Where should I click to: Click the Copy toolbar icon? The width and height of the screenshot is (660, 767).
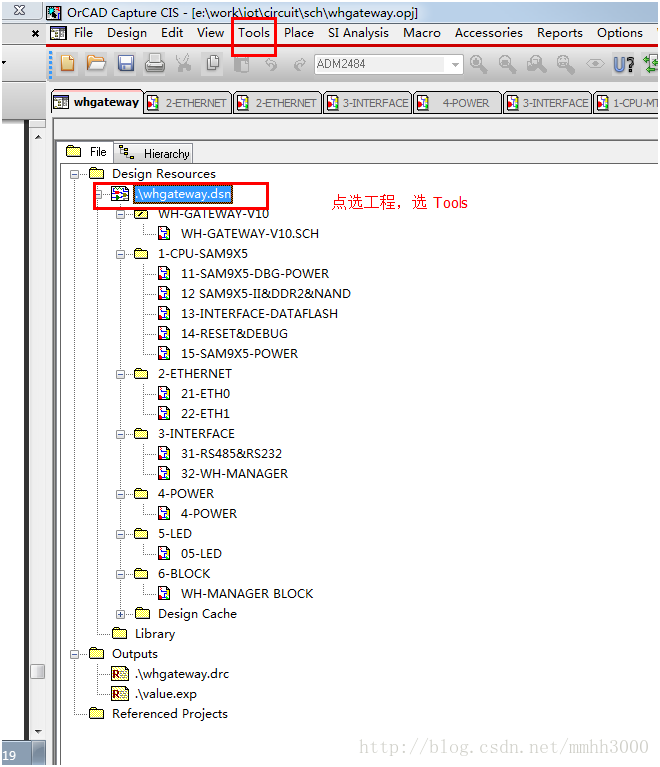pyautogui.click(x=213, y=64)
